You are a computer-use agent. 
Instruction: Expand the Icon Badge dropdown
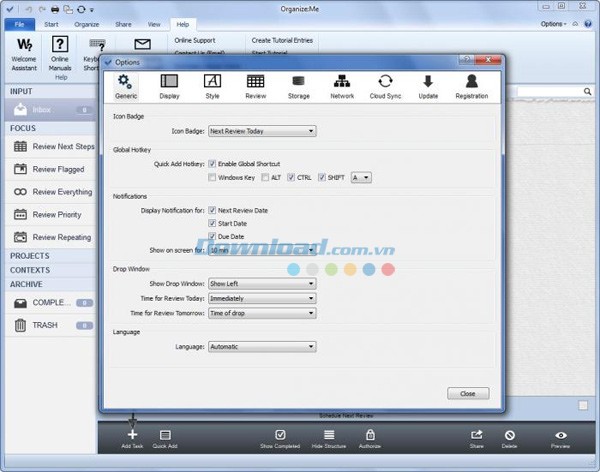tap(262, 131)
